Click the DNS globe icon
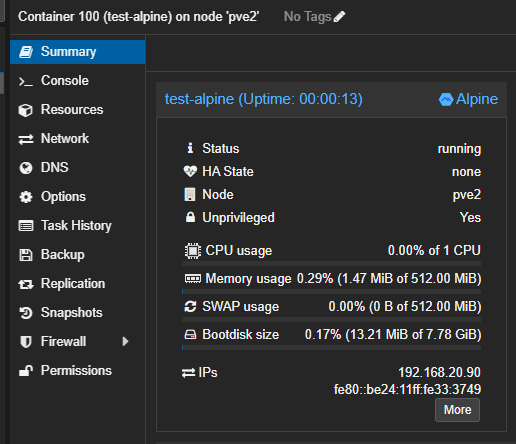The image size is (516, 444). point(26,168)
